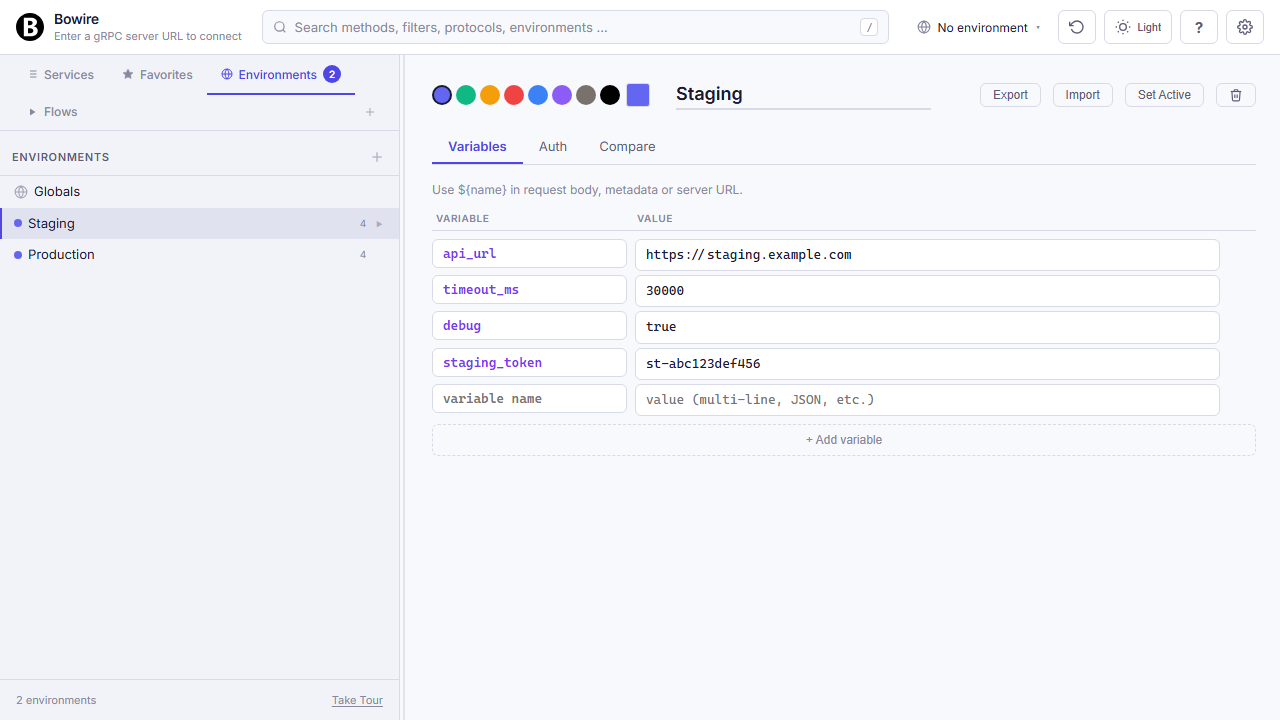Add a new flow with plus icon
The width and height of the screenshot is (1280, 720).
point(370,112)
